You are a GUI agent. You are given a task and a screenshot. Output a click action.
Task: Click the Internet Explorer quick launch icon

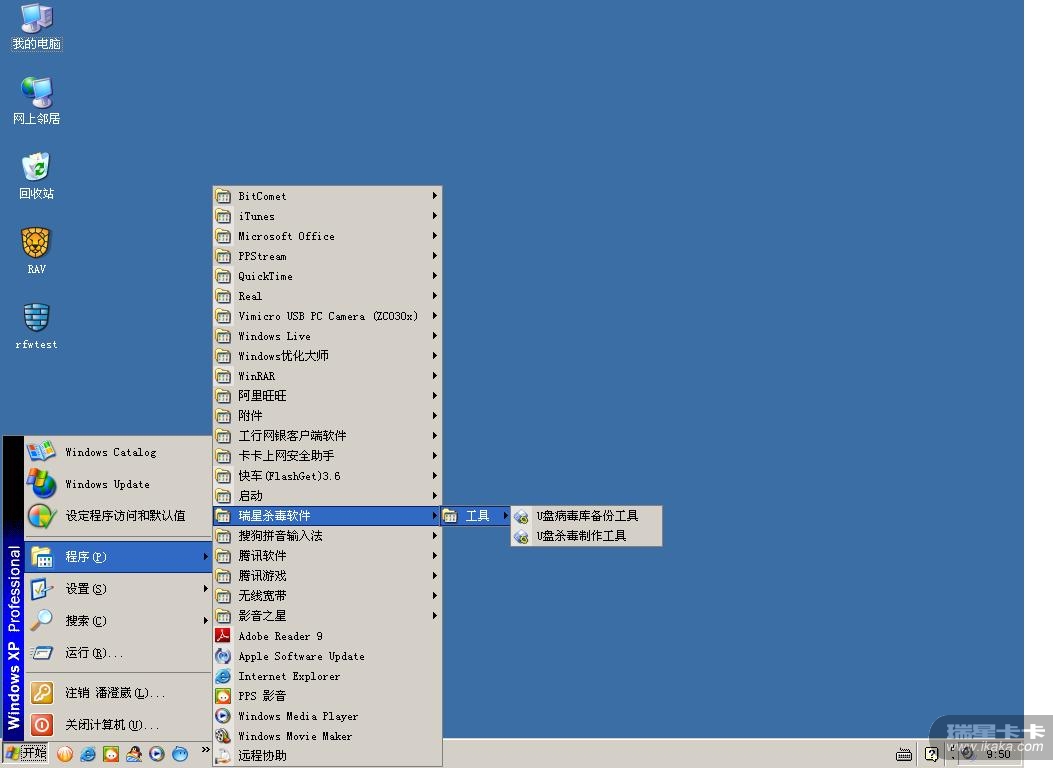point(88,754)
